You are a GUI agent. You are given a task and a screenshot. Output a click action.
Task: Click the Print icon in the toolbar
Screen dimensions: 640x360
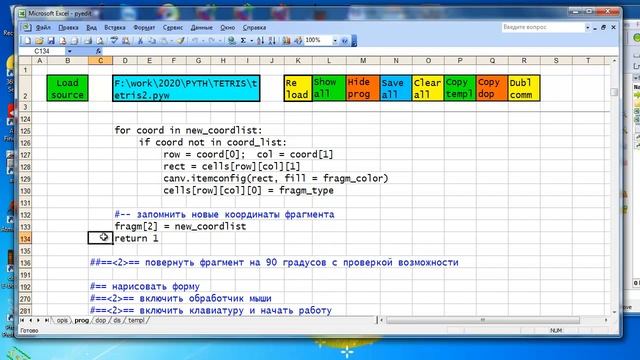point(88,40)
